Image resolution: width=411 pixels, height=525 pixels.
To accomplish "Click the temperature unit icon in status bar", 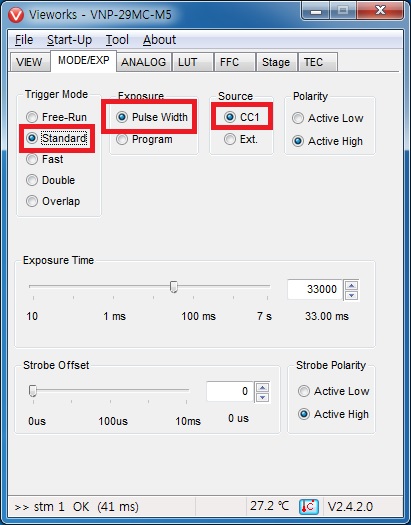I will tap(309, 507).
